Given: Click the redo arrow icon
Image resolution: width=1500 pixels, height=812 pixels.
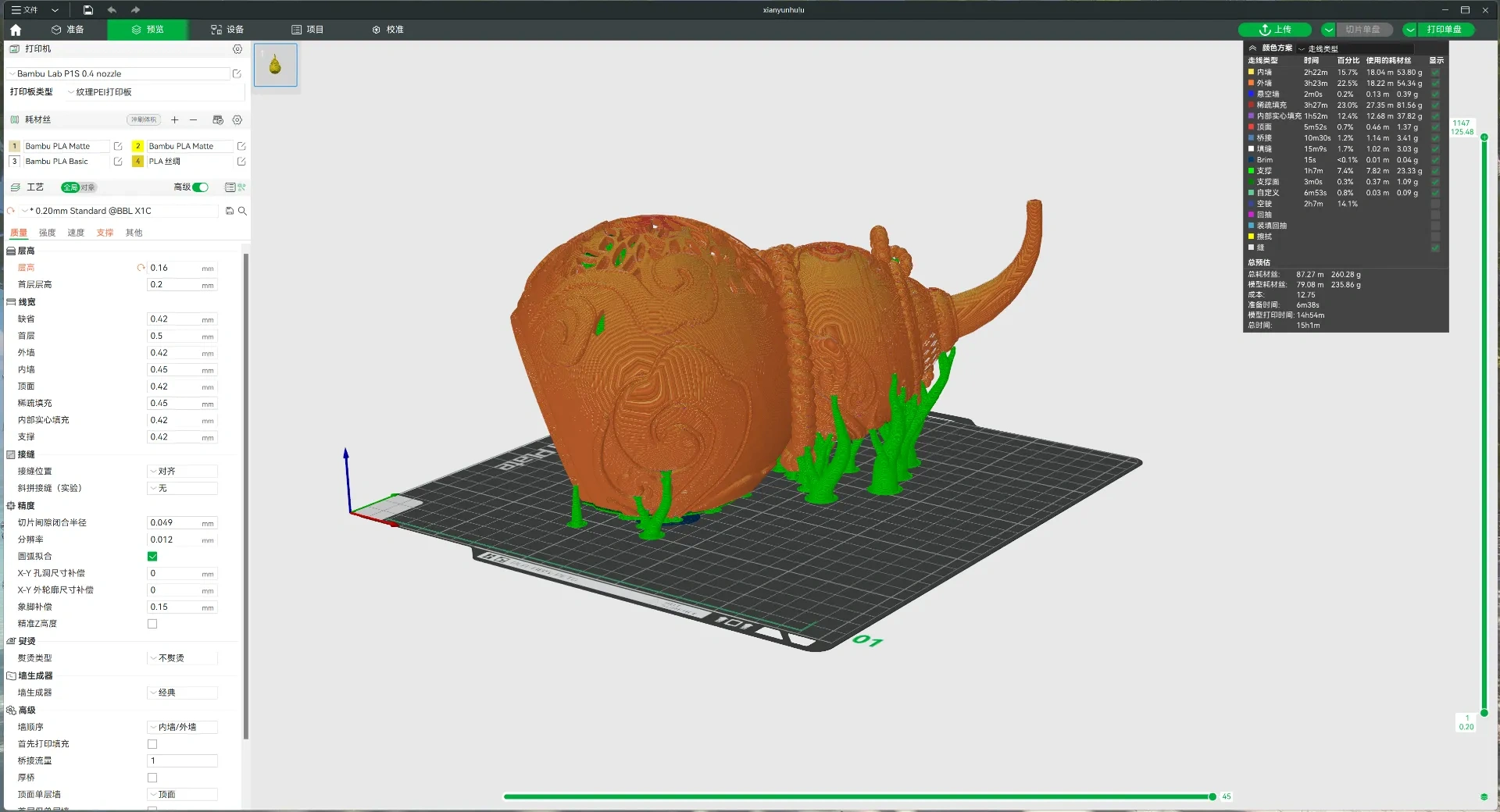Looking at the screenshot, I should point(135,10).
